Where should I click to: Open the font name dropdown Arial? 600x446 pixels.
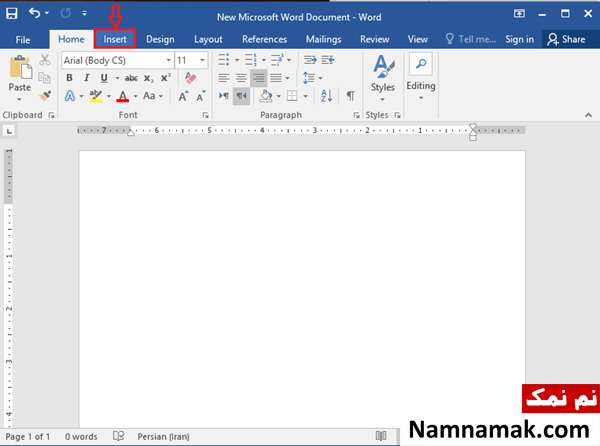pyautogui.click(x=168, y=60)
